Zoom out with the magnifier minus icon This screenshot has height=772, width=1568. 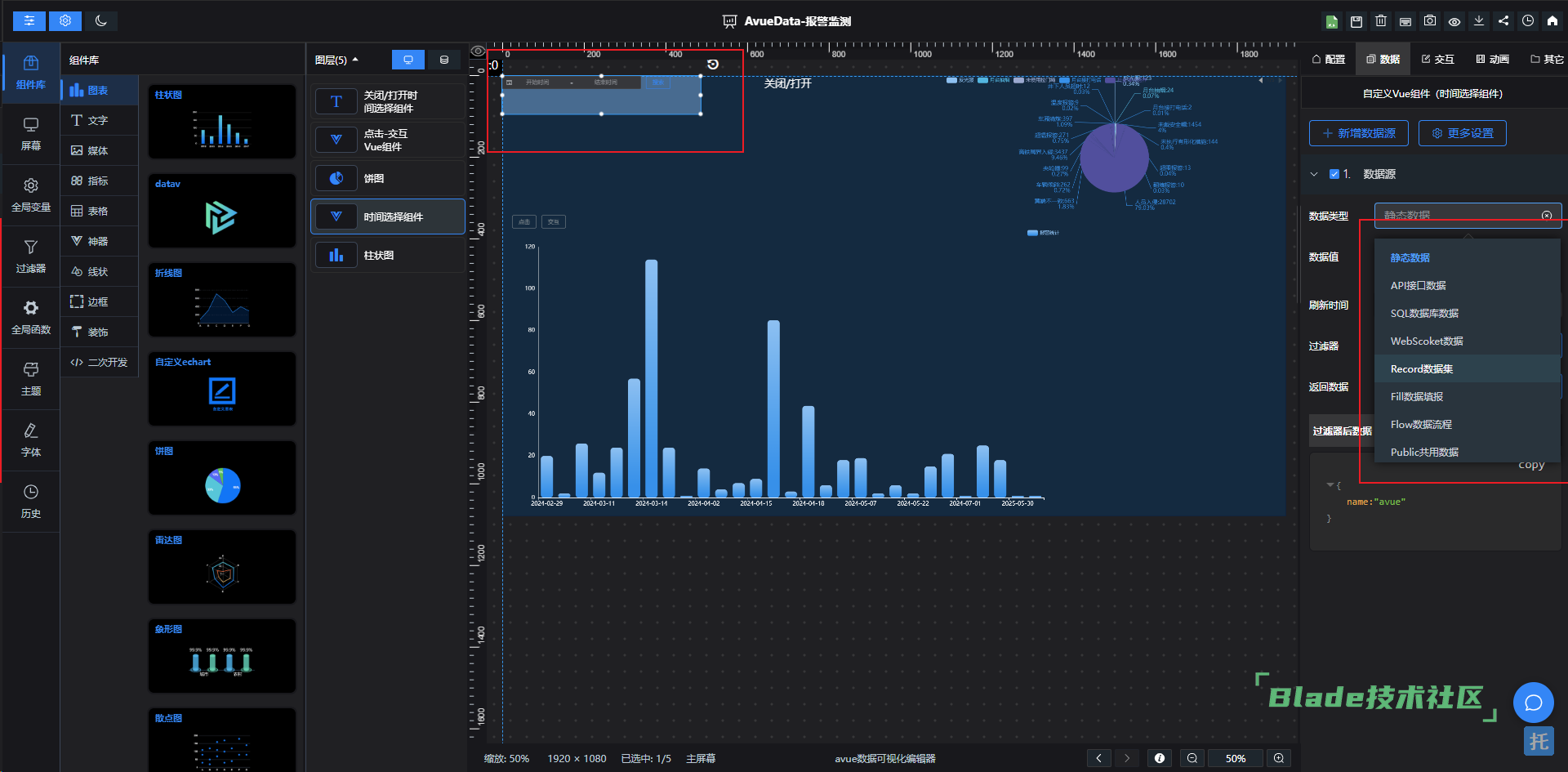click(1192, 758)
